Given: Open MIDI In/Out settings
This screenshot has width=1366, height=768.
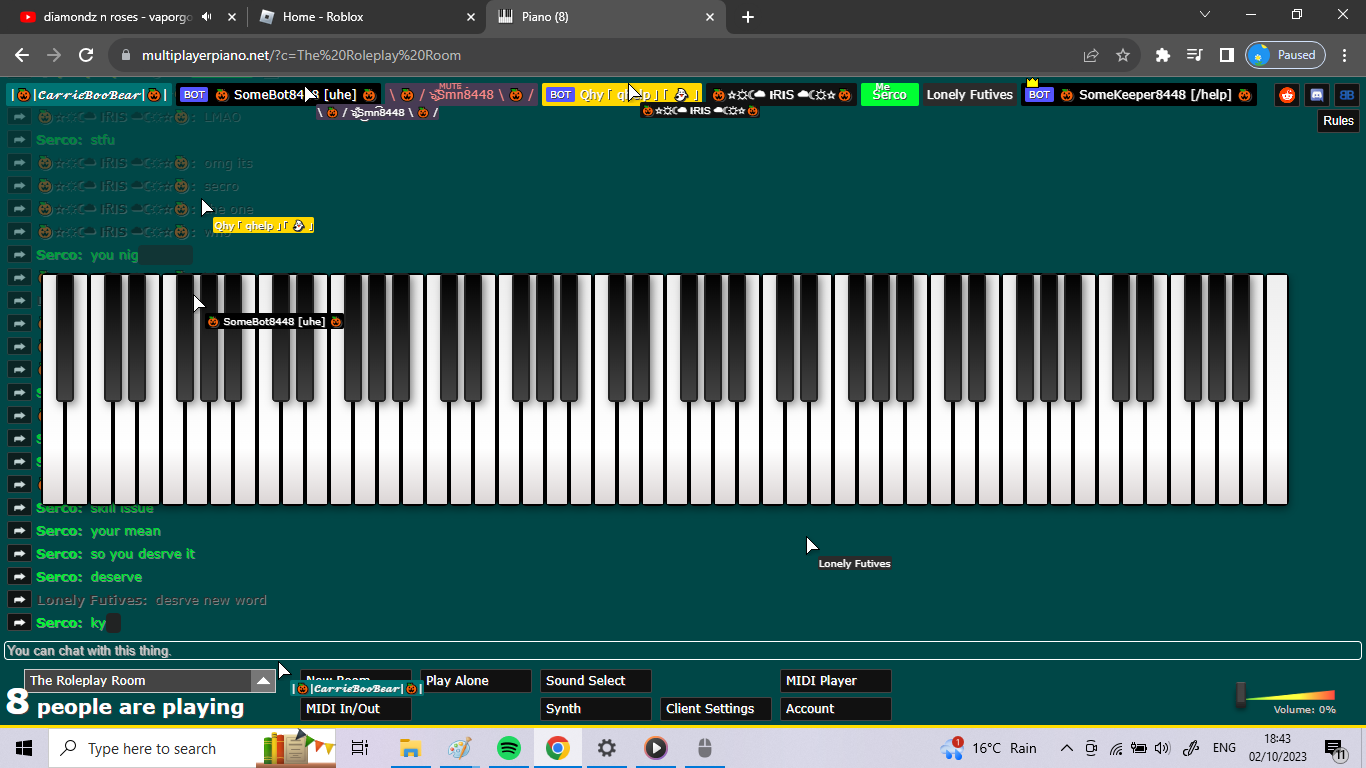Looking at the screenshot, I should [x=356, y=709].
